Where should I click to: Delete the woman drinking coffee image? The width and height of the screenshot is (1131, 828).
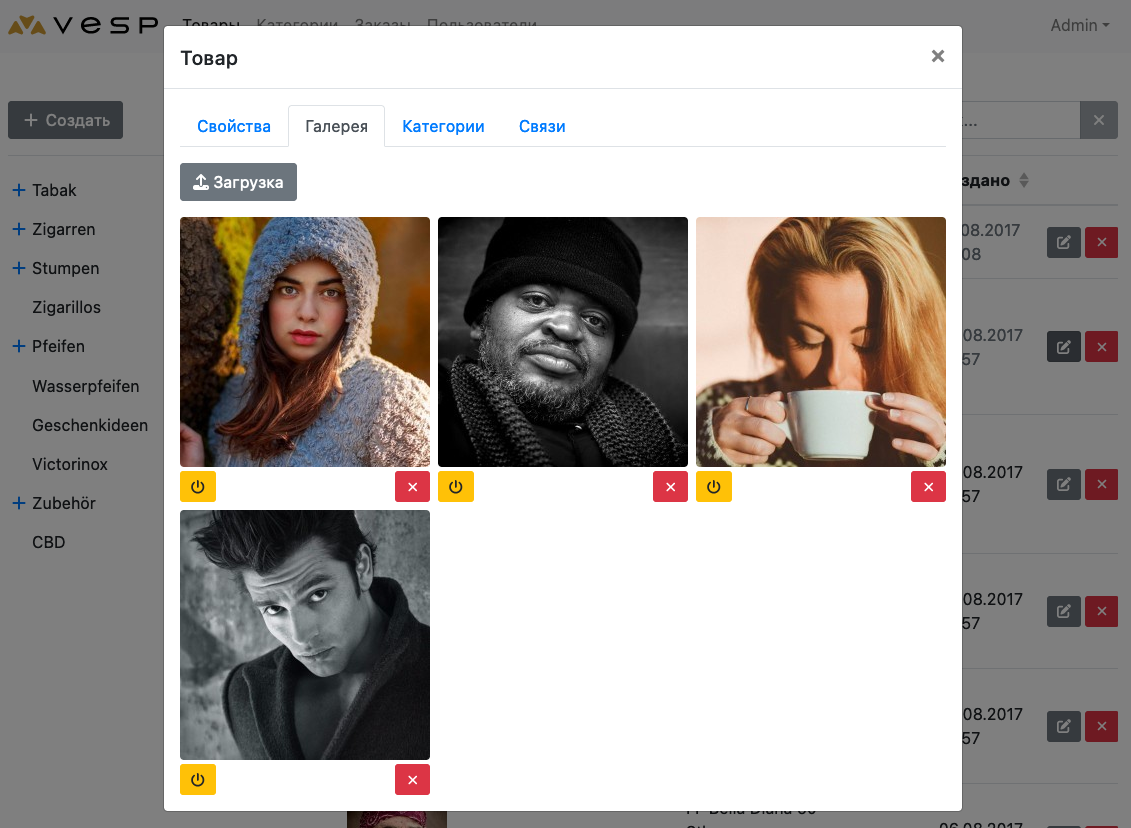point(928,487)
